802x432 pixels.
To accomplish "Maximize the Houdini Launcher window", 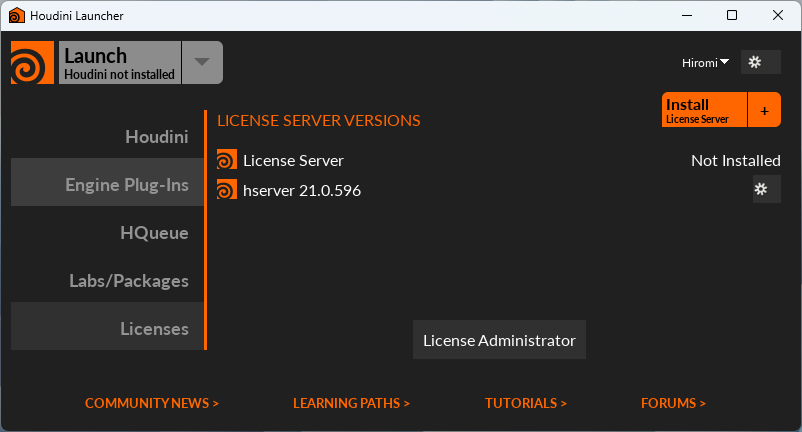I will point(732,15).
